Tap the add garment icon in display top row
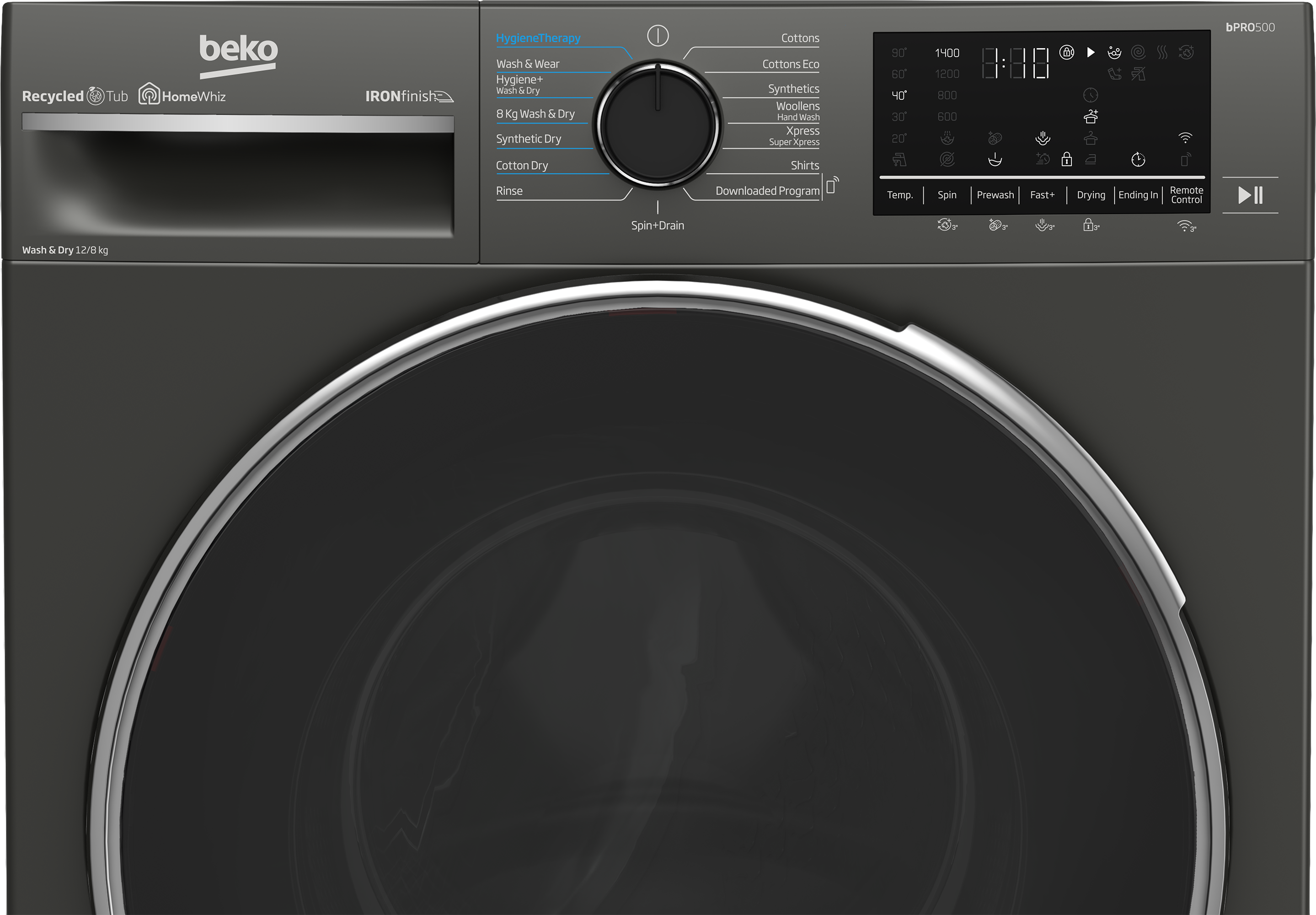1316x915 pixels. 1186,52
